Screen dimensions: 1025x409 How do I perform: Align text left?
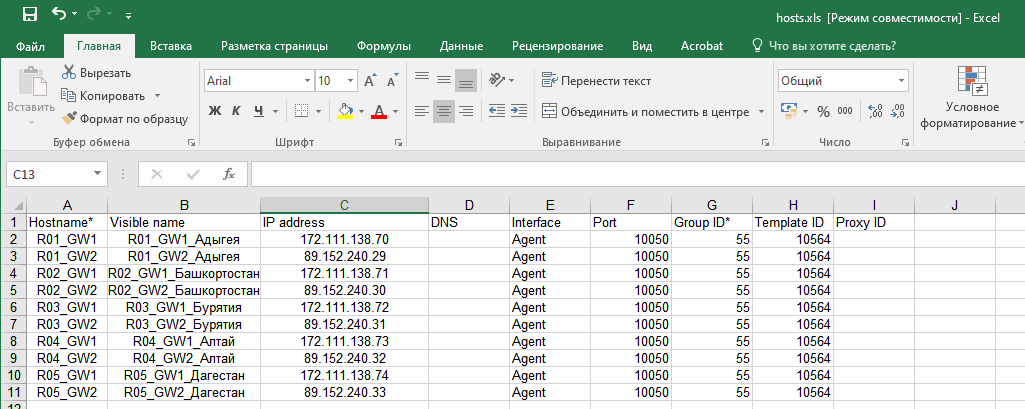422,111
